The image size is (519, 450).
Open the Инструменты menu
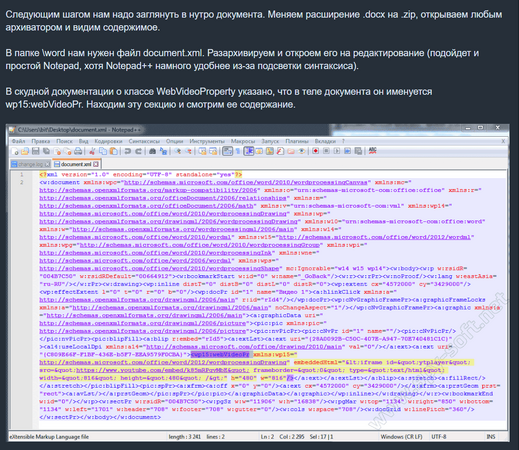click(207, 141)
